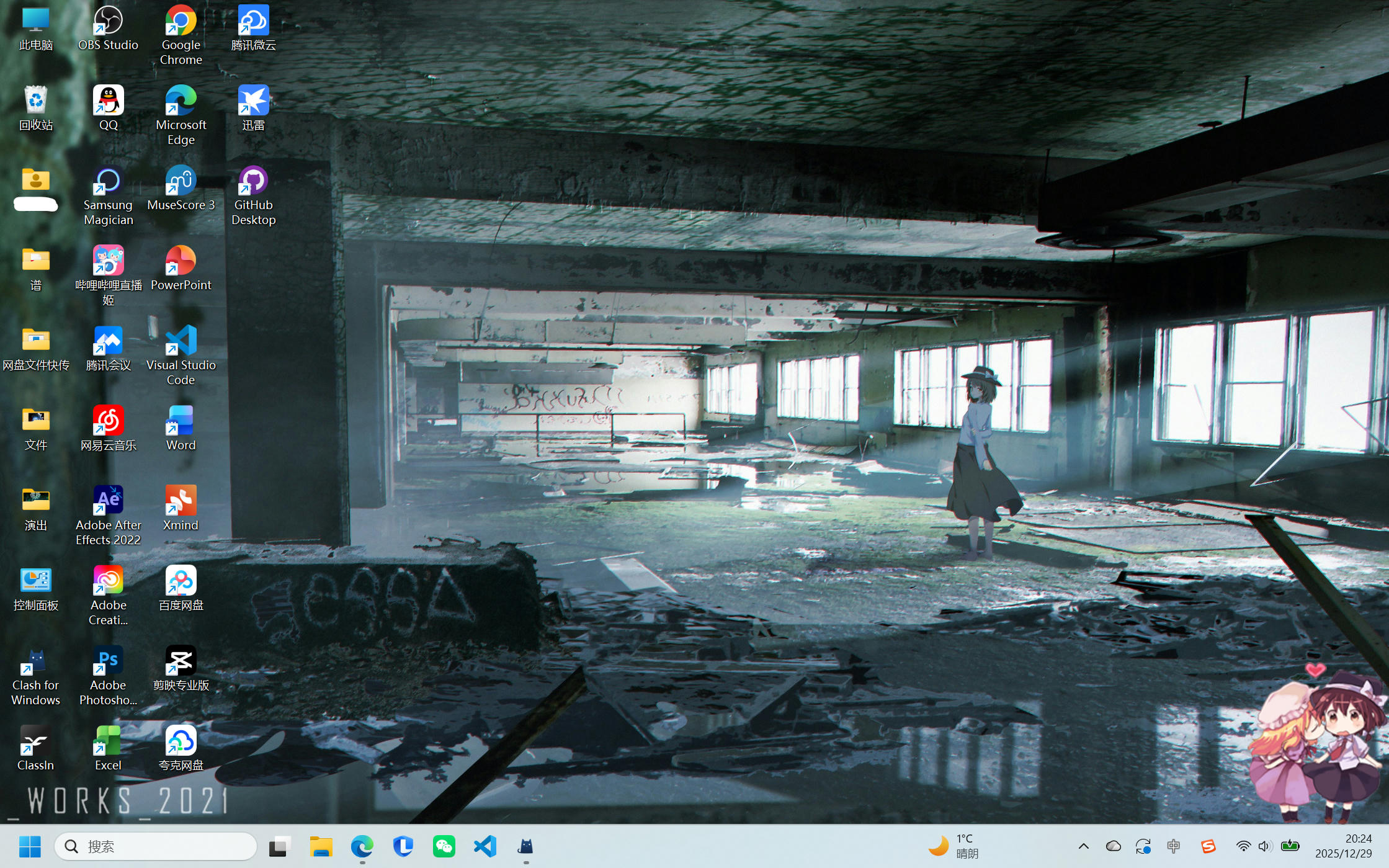Select the OBS Studio desktop icon
1389x868 pixels.
pyautogui.click(x=108, y=21)
